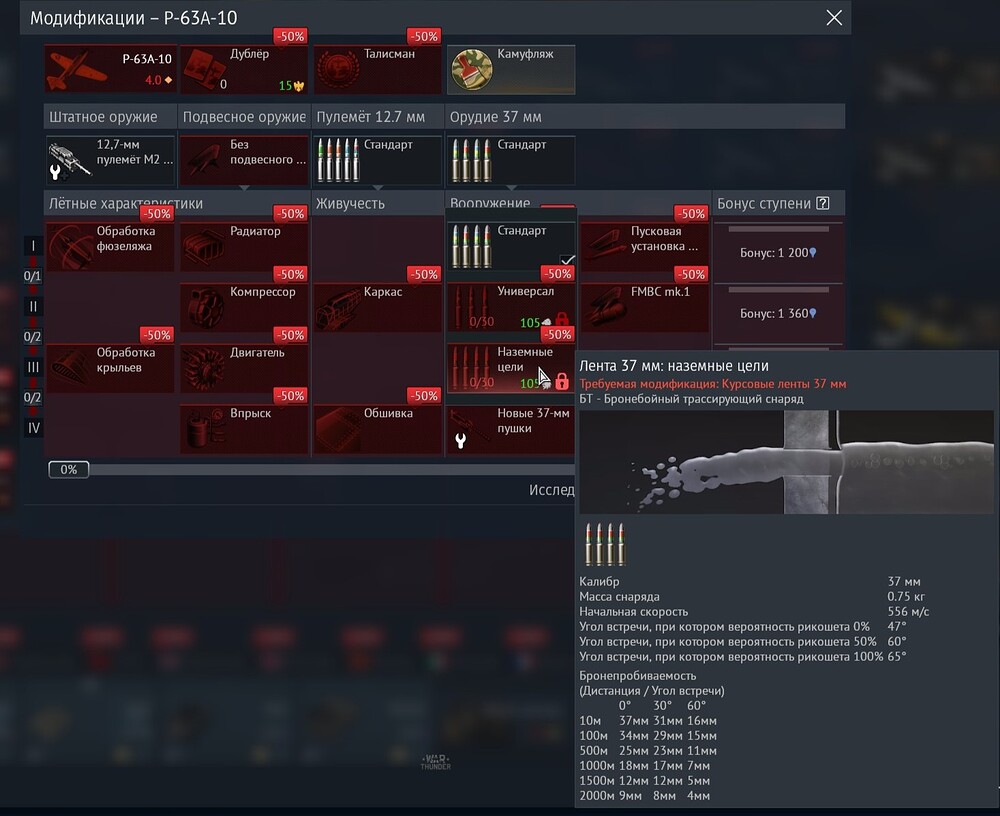
Task: Open the Дублёр backup vehicle slot
Action: pos(244,69)
